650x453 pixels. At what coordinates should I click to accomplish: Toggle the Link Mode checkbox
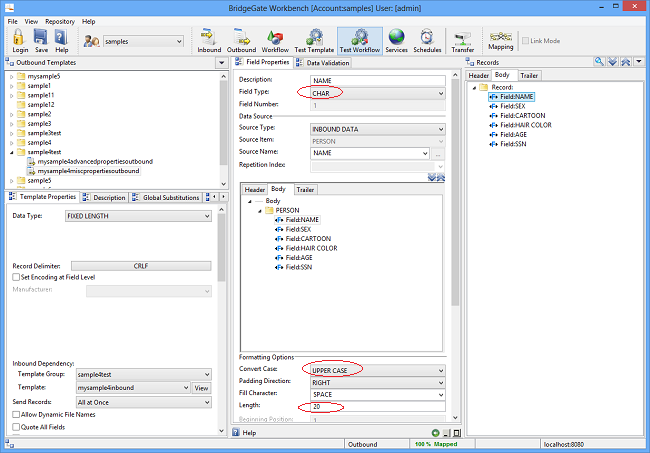[525, 41]
